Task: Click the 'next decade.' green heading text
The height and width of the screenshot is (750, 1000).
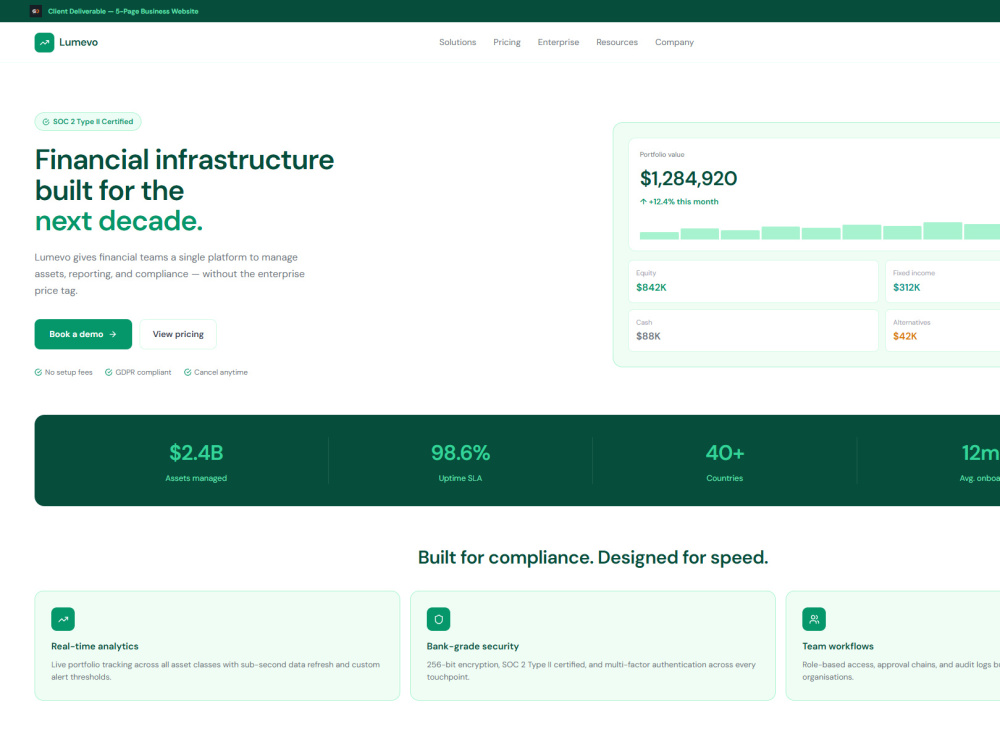Action: 119,221
